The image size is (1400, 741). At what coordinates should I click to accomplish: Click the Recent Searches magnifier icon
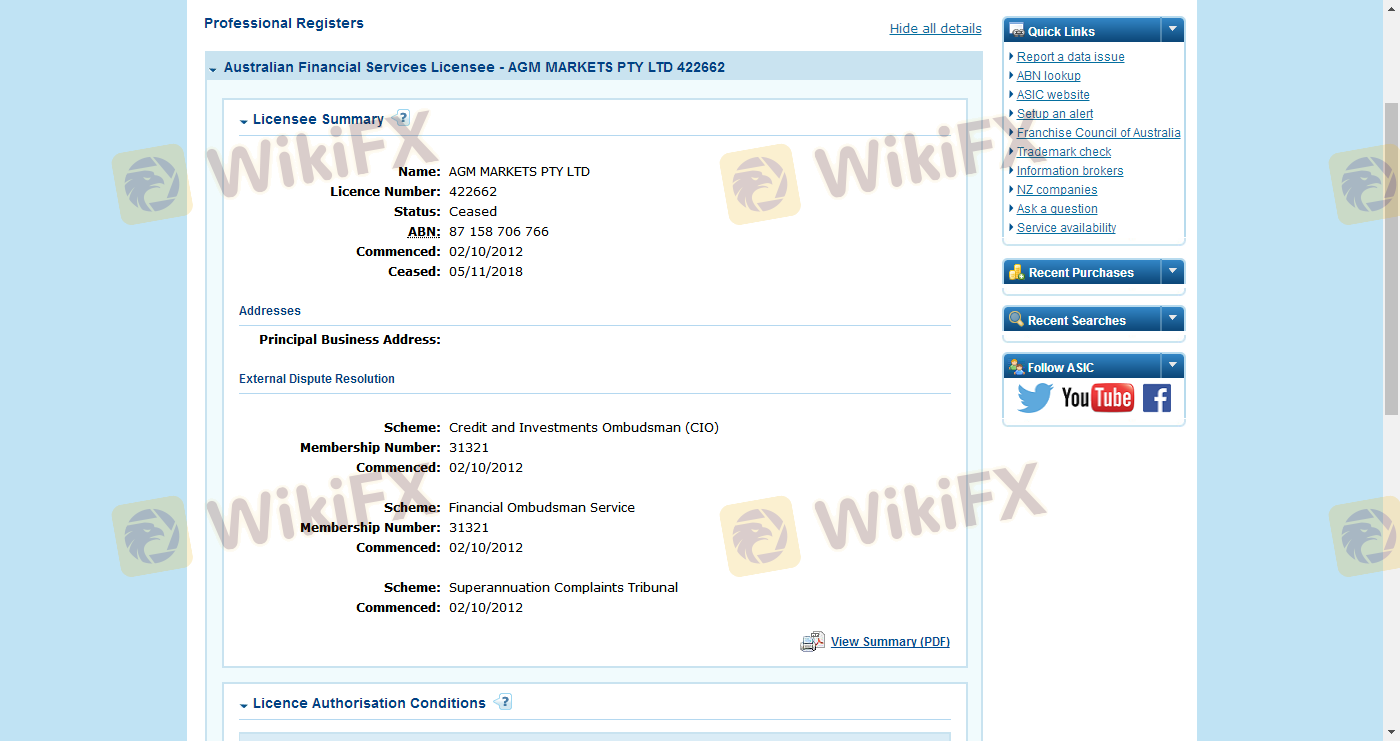pos(1016,320)
